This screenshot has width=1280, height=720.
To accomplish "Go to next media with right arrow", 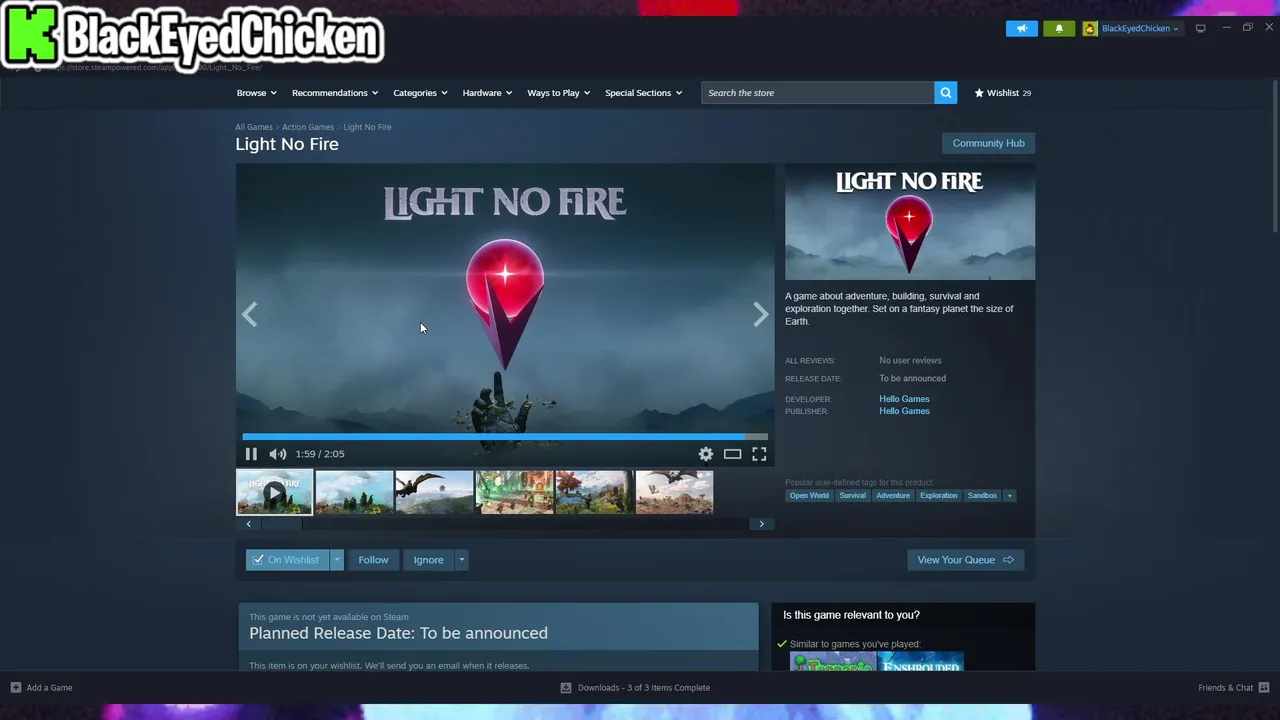I will (x=761, y=315).
